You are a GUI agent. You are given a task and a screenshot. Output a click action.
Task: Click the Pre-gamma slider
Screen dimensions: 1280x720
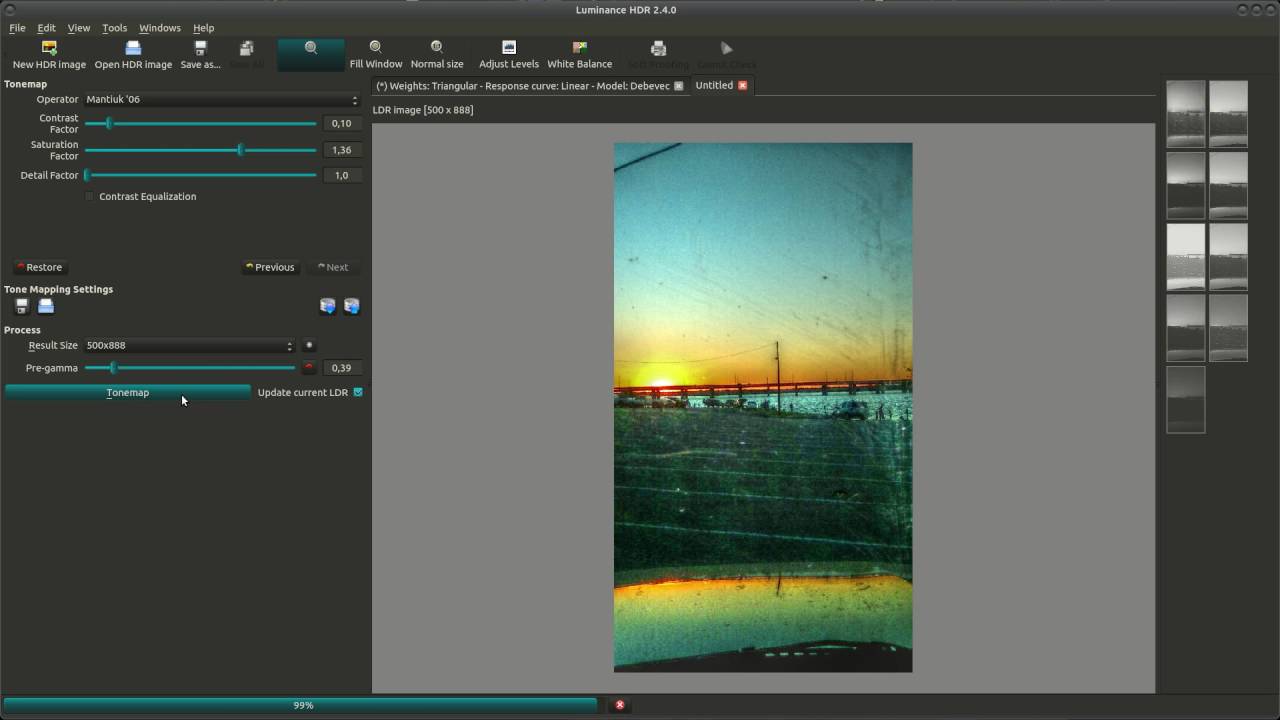[x=190, y=368]
